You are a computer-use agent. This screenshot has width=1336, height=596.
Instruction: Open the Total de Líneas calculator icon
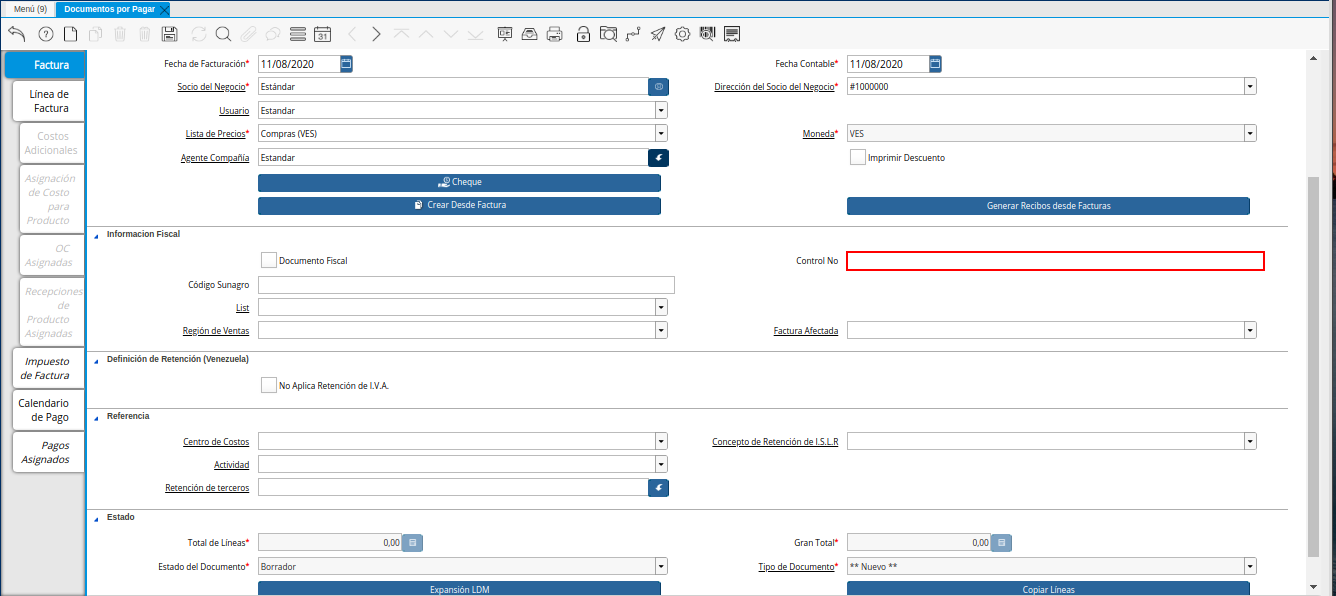(413, 543)
